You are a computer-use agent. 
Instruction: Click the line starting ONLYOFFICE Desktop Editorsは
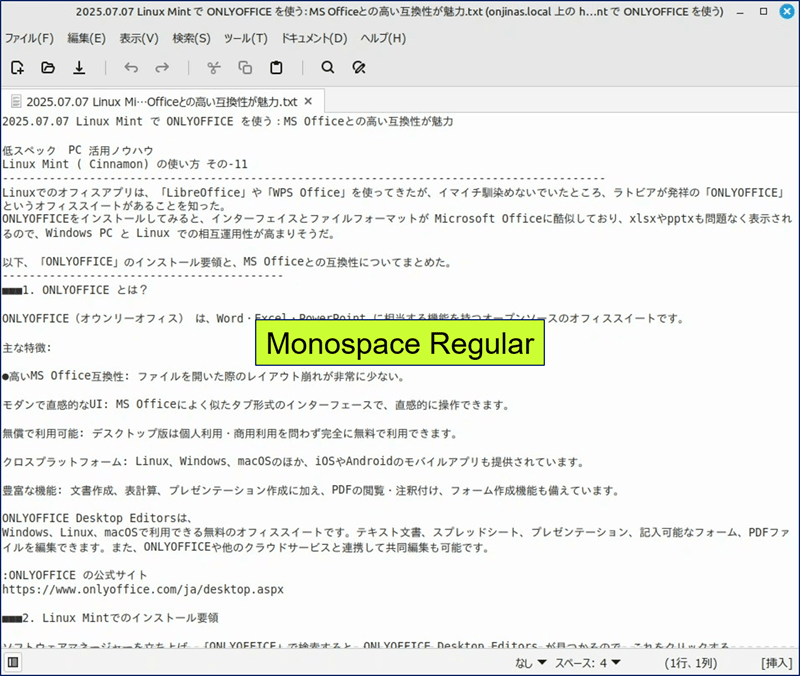click(97, 518)
